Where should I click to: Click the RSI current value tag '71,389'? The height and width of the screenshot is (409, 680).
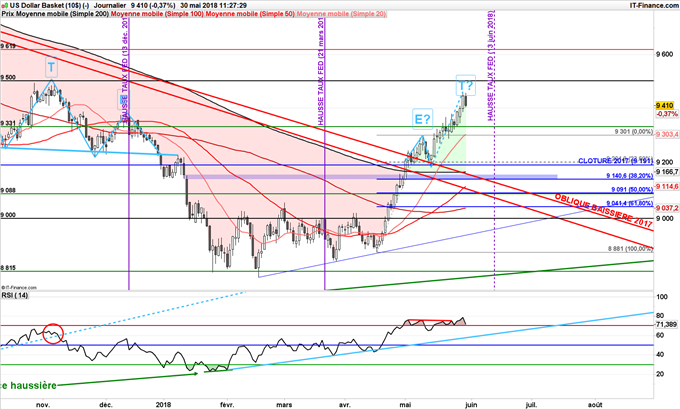tap(667, 324)
